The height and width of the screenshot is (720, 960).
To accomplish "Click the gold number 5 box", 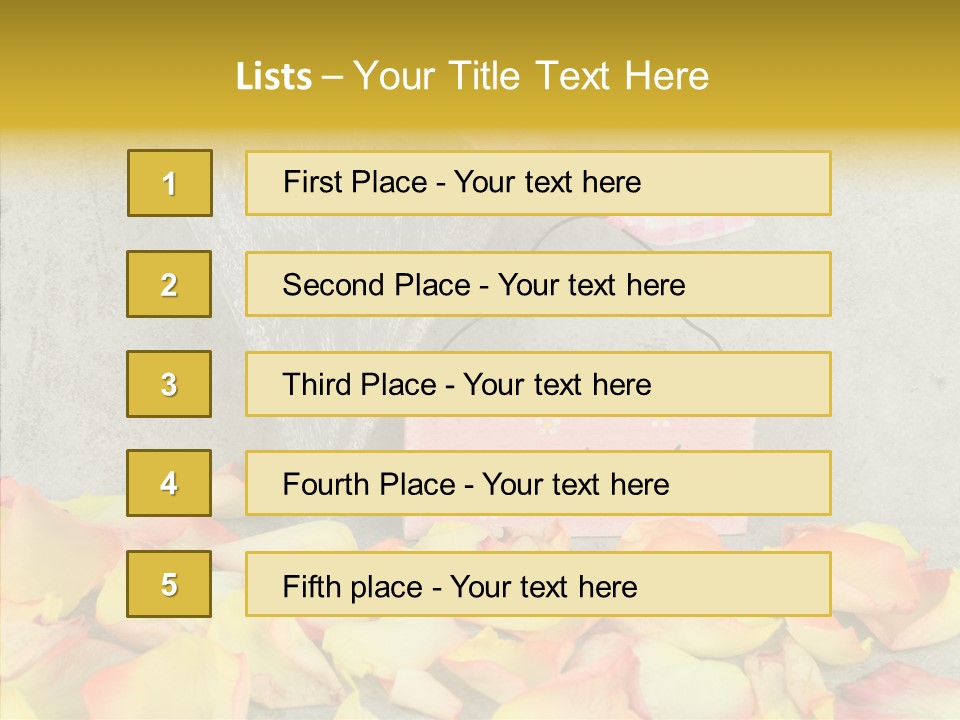I will click(169, 584).
